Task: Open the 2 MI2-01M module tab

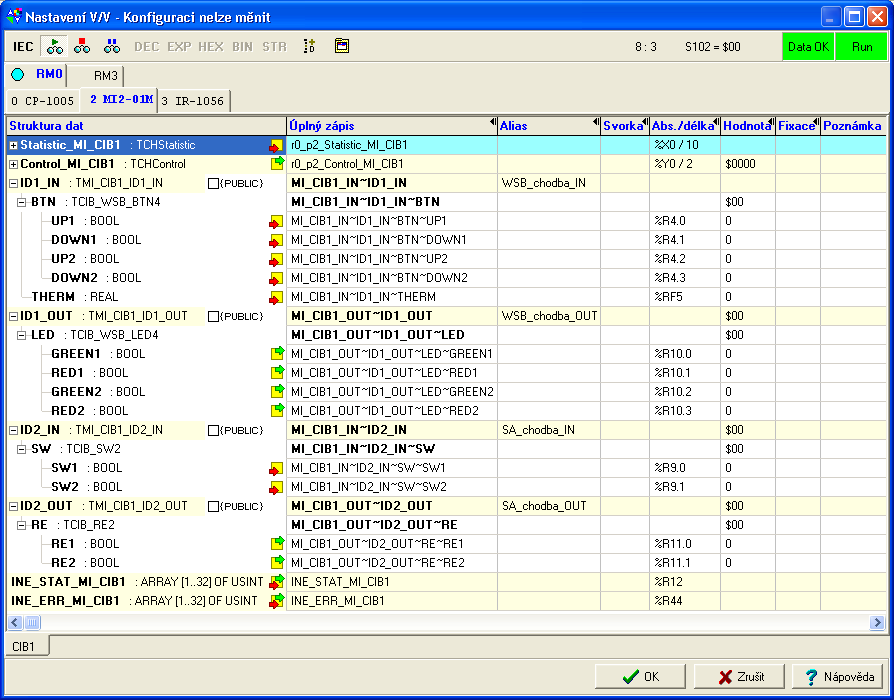Action: (x=120, y=99)
